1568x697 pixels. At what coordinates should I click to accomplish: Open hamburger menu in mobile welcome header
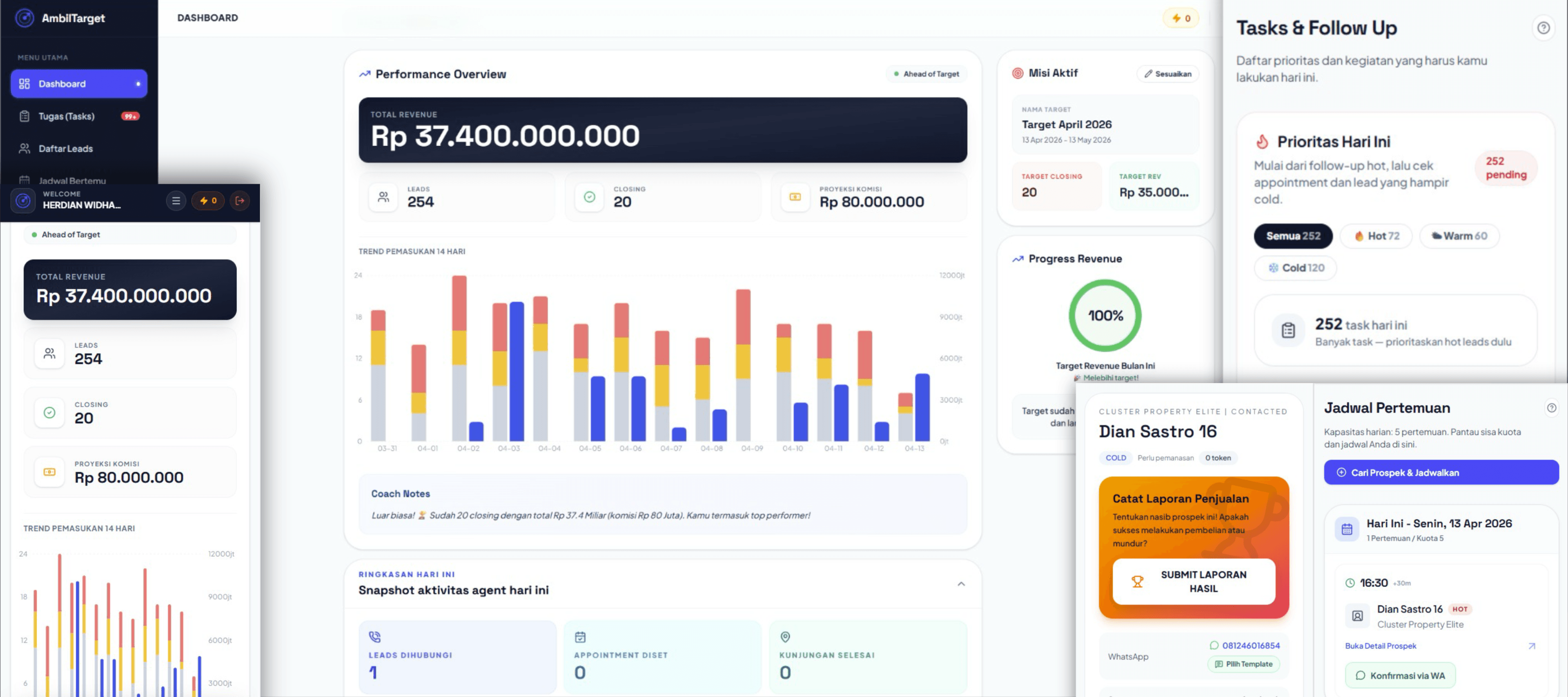click(x=176, y=201)
